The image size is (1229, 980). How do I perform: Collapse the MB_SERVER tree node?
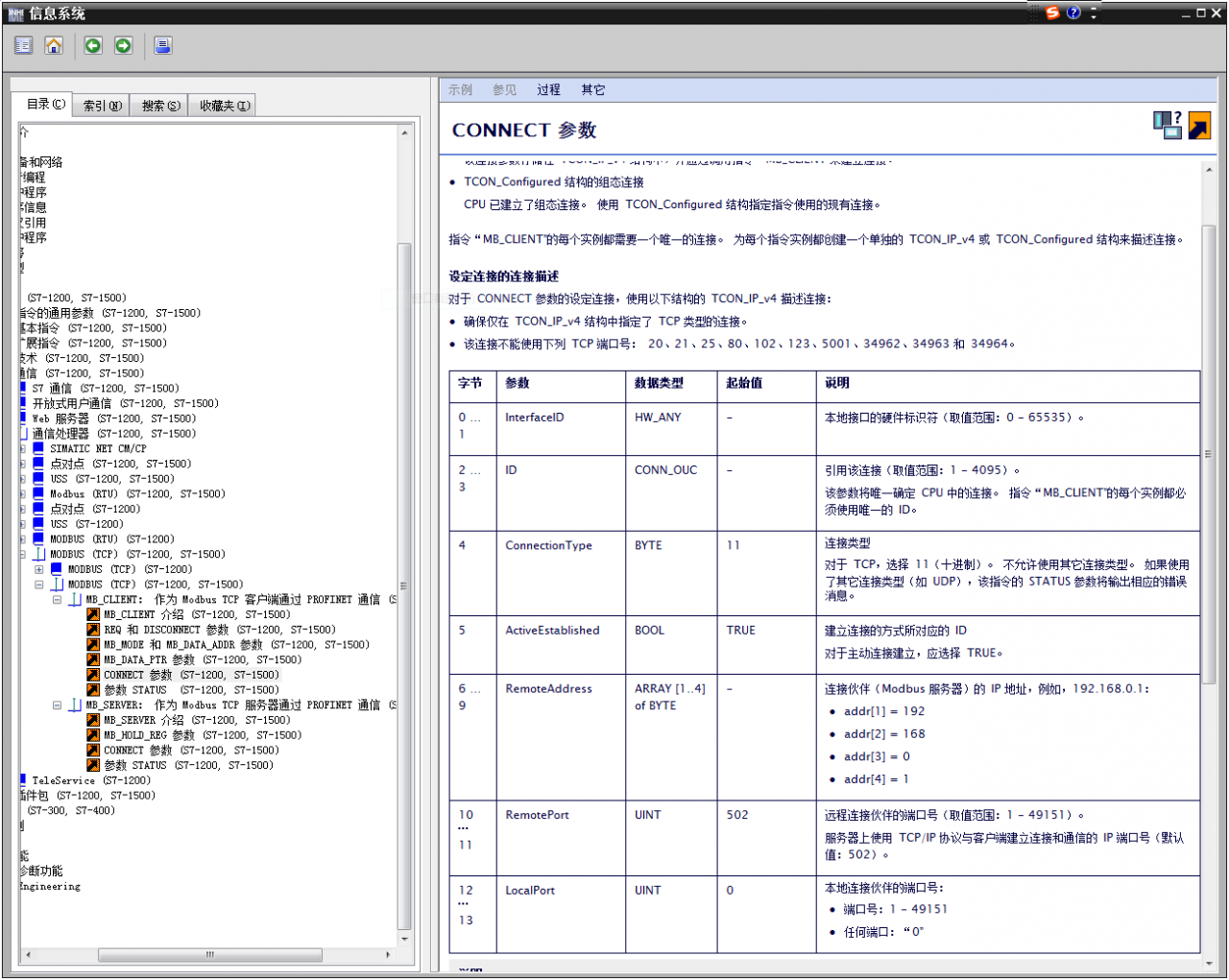click(57, 705)
